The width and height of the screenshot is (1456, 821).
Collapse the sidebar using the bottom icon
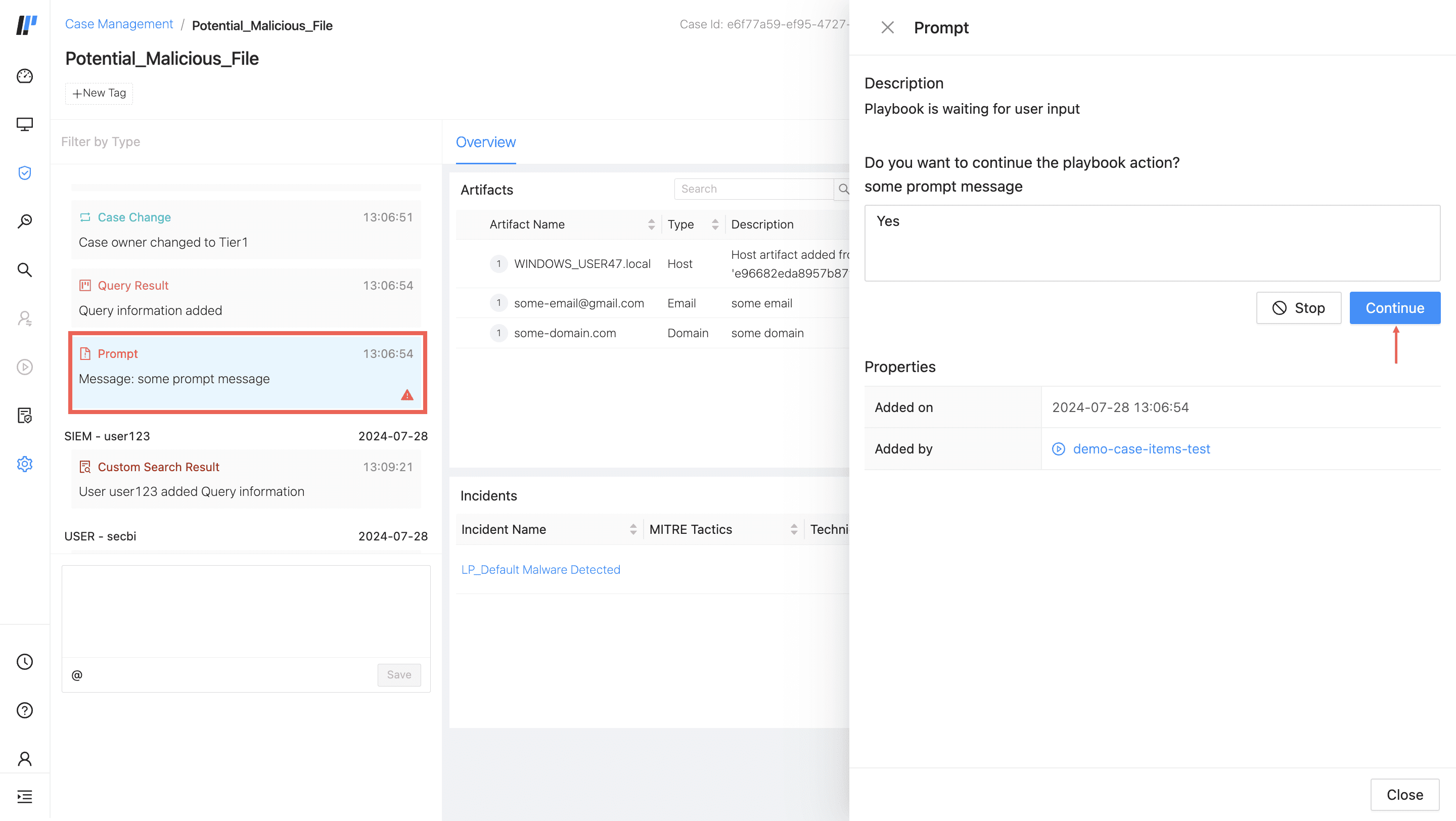[x=25, y=796]
